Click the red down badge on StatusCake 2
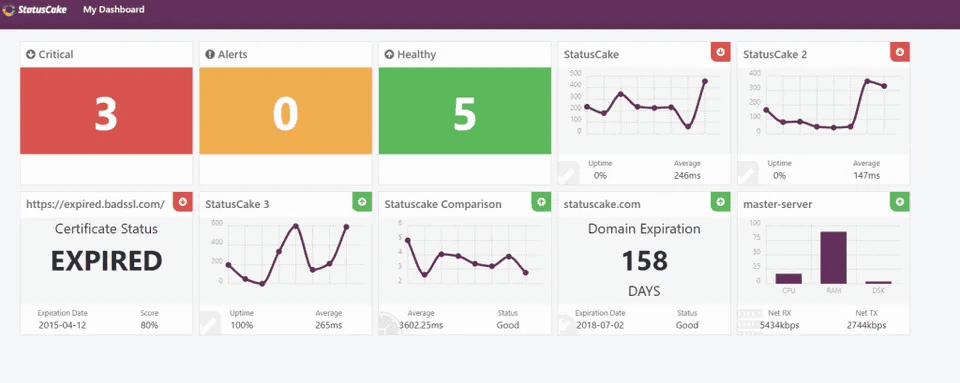 (900, 52)
